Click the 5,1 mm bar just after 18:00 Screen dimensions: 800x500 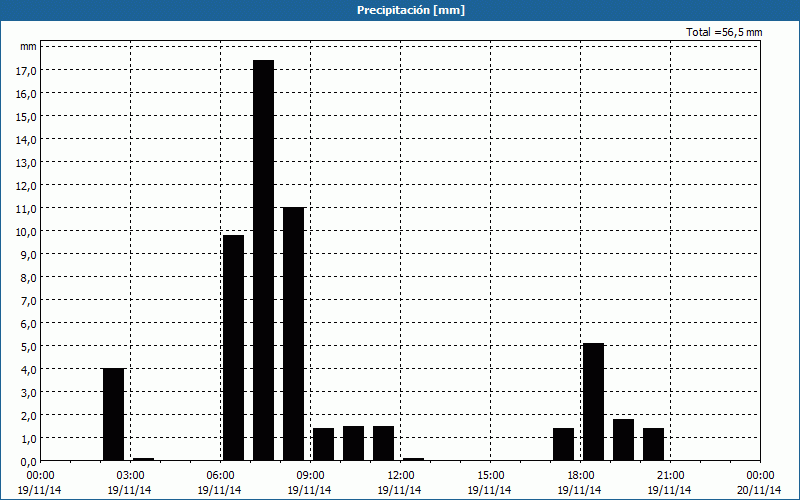[x=593, y=402]
